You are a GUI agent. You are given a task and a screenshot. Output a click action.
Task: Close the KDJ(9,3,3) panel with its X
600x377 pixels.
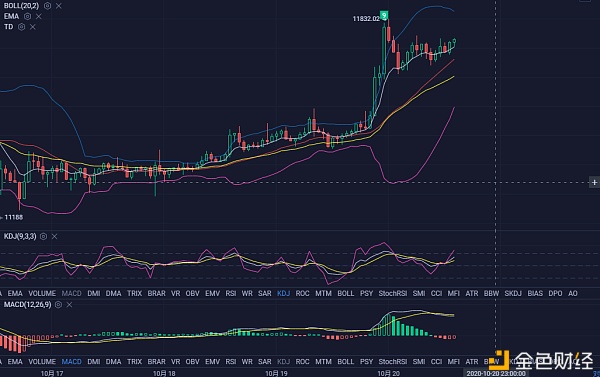click(54, 237)
